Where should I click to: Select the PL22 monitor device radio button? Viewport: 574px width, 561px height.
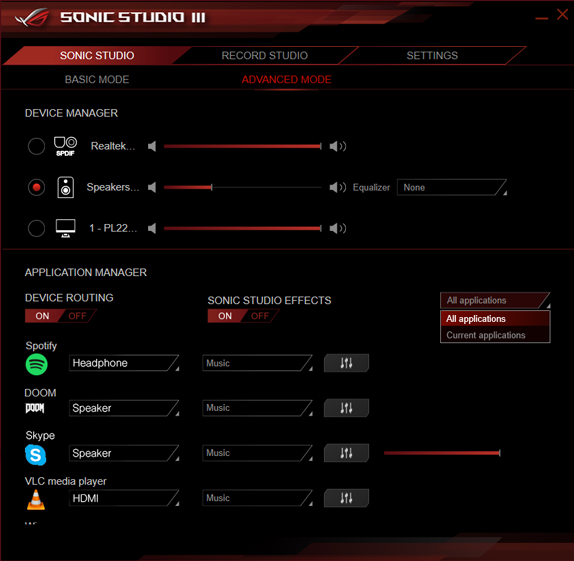coord(36,229)
